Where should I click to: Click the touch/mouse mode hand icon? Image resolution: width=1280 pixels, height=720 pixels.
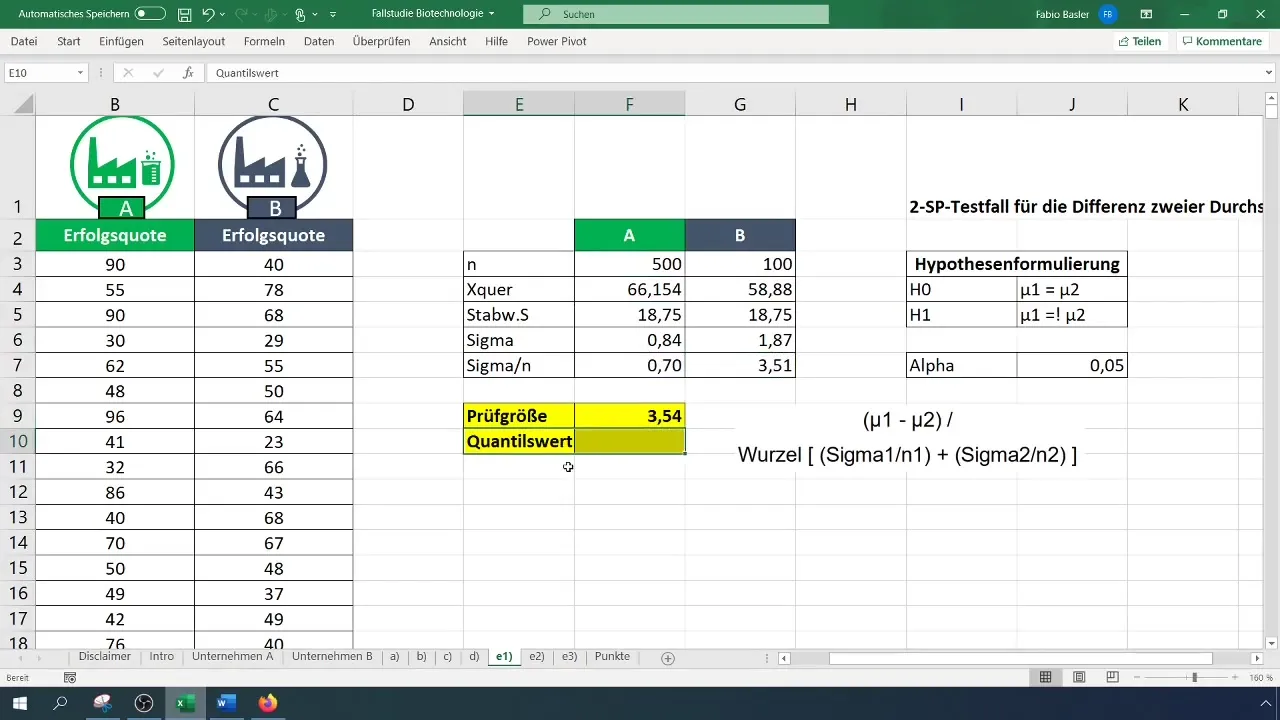tap(301, 14)
